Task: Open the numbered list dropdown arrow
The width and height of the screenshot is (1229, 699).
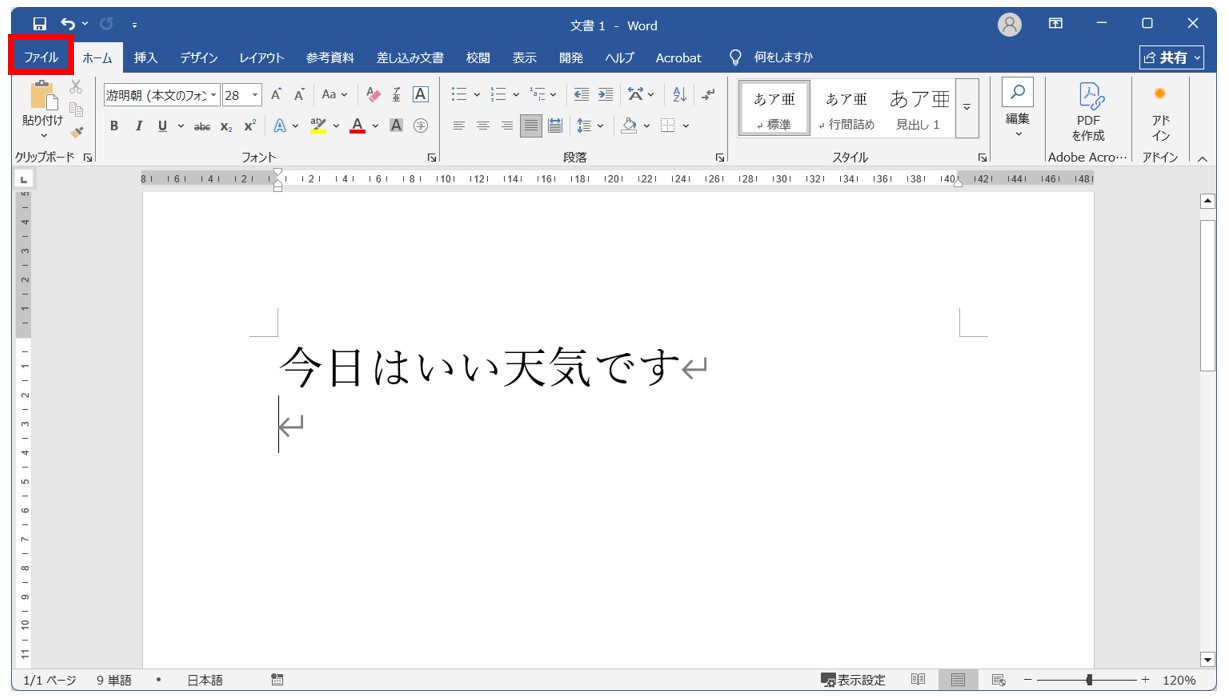Action: pos(516,95)
